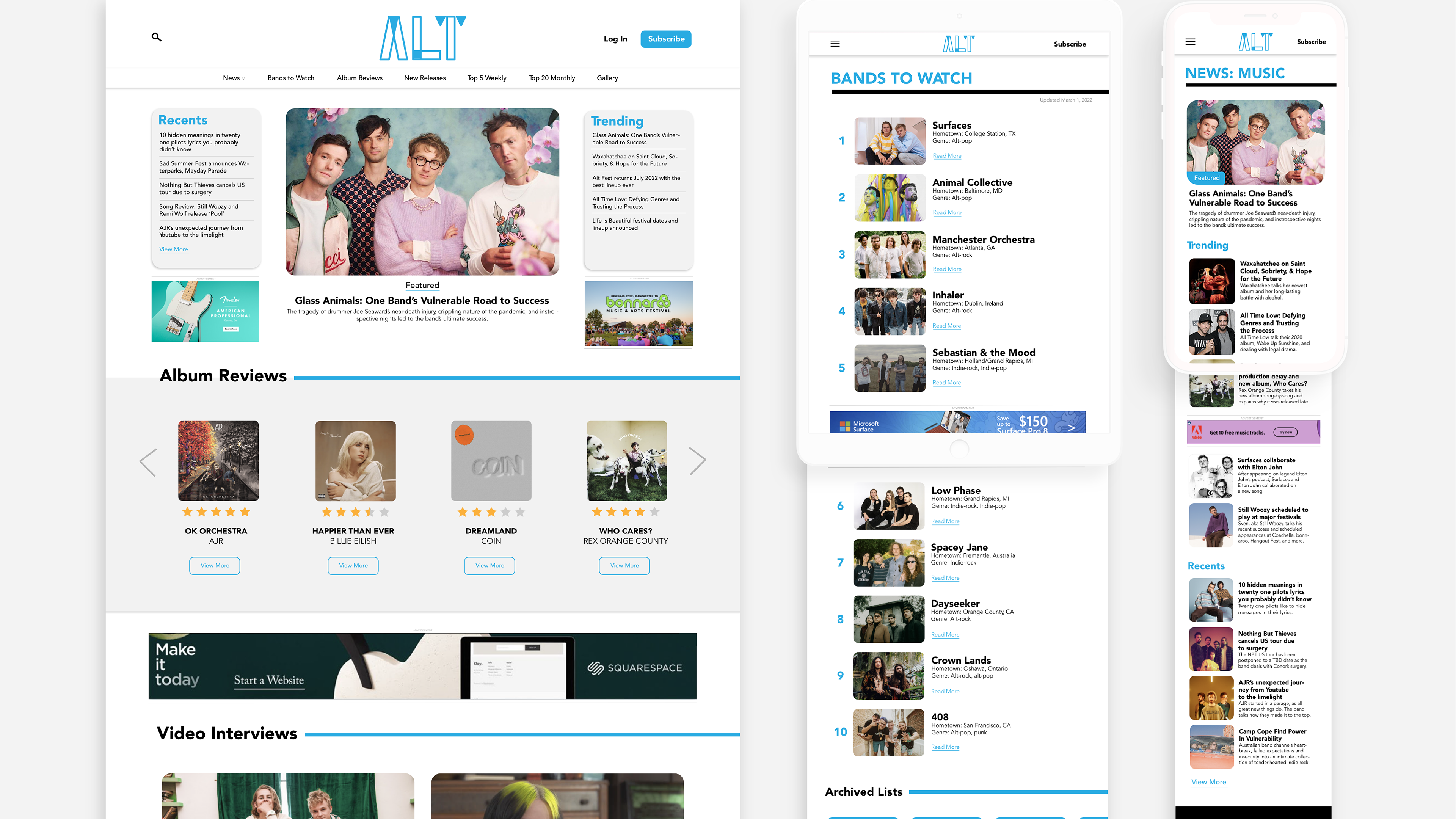1456x819 pixels.
Task: Click the blue Subscribe button on desktop
Action: click(666, 39)
